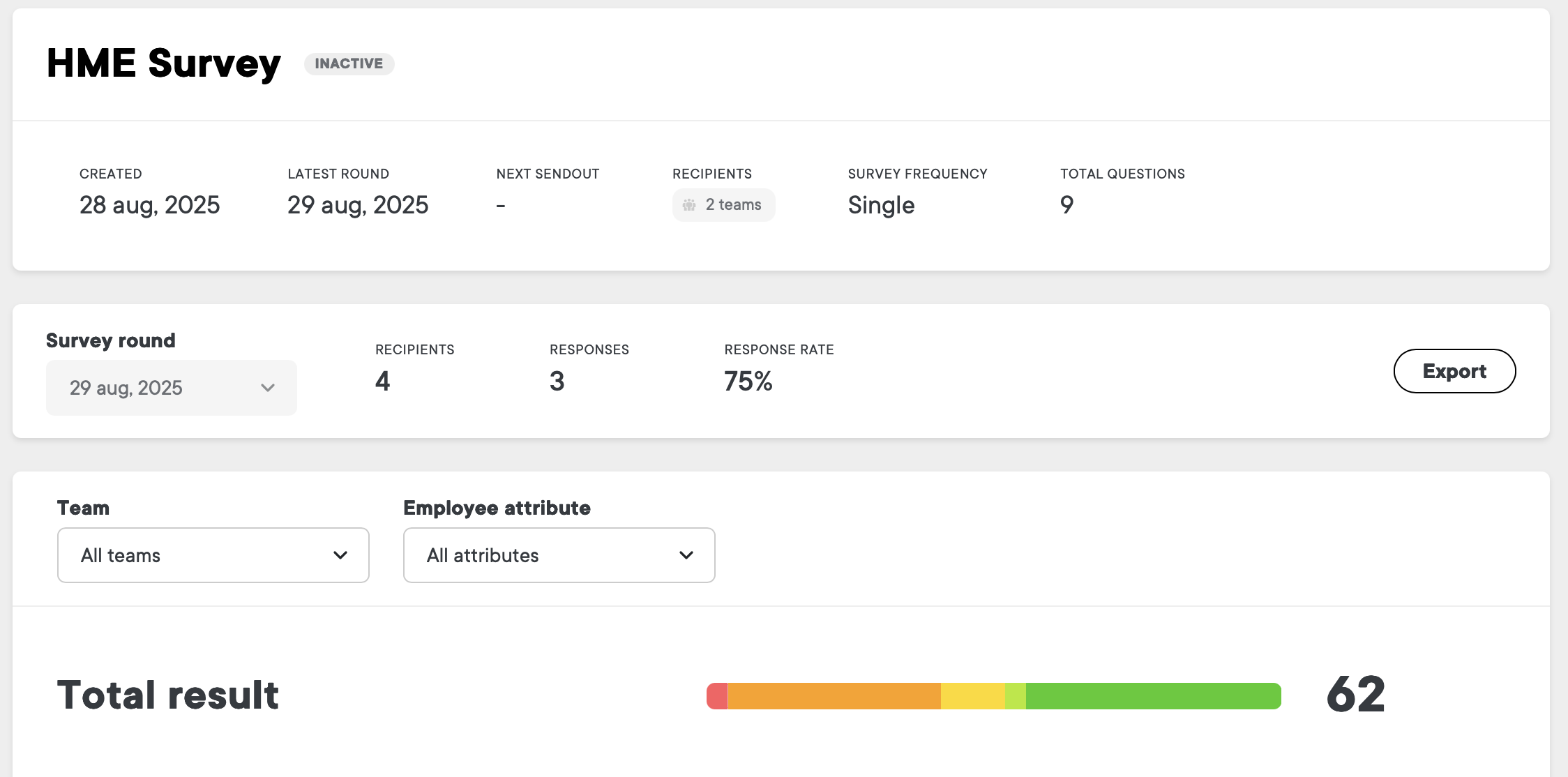
Task: Open the Survey round date dropdown
Action: (x=171, y=388)
